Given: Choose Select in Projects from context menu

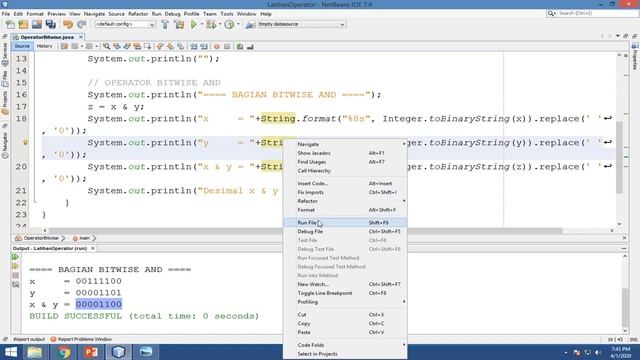Looking at the screenshot, I should pos(345,354).
